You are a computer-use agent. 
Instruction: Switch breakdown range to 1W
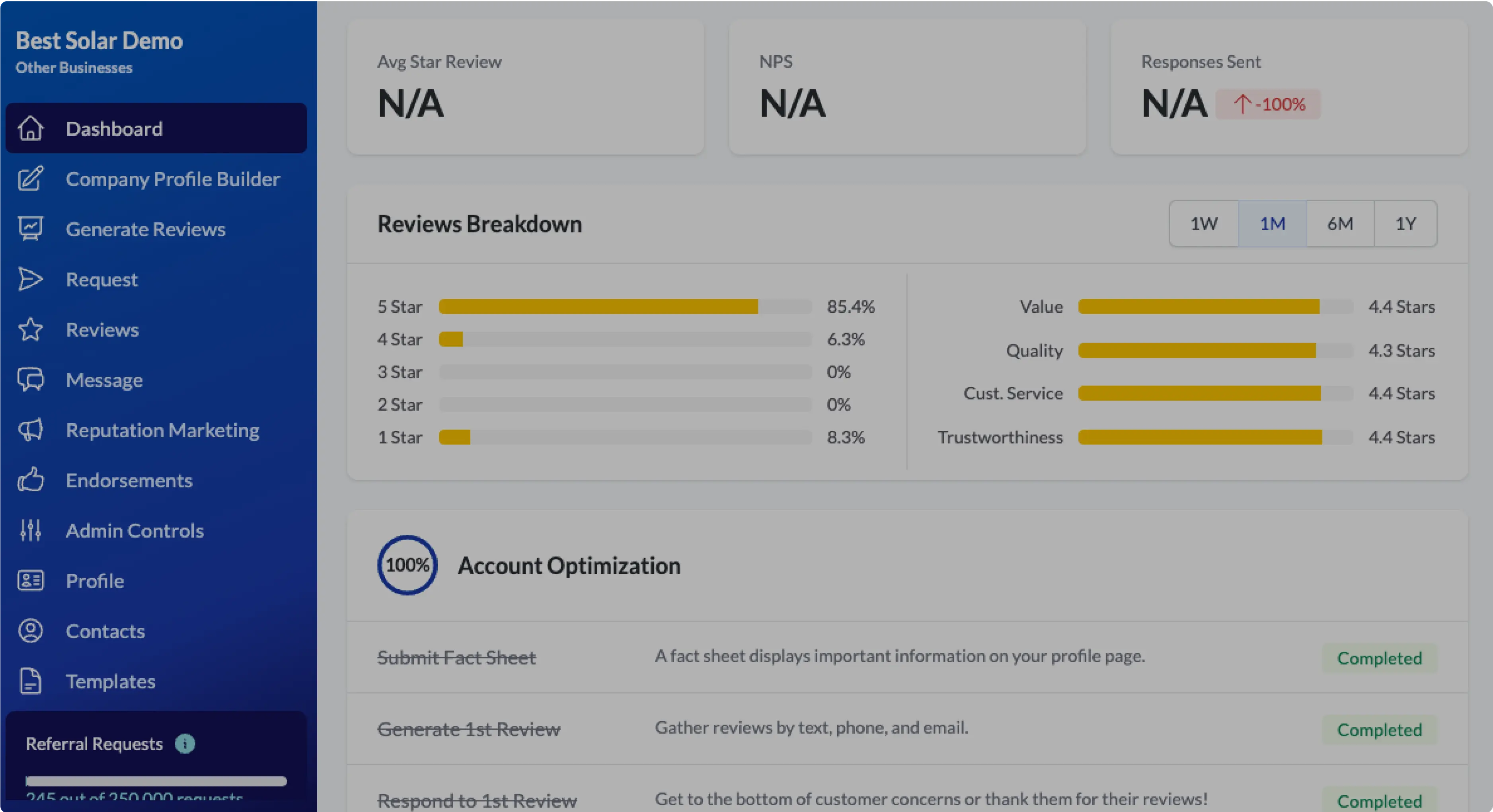tap(1204, 224)
